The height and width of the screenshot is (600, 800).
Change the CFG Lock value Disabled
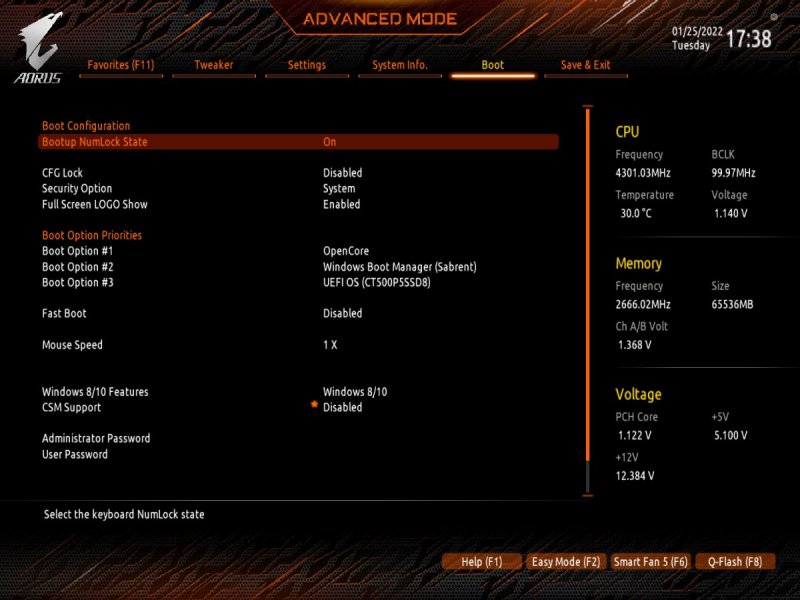tap(342, 173)
